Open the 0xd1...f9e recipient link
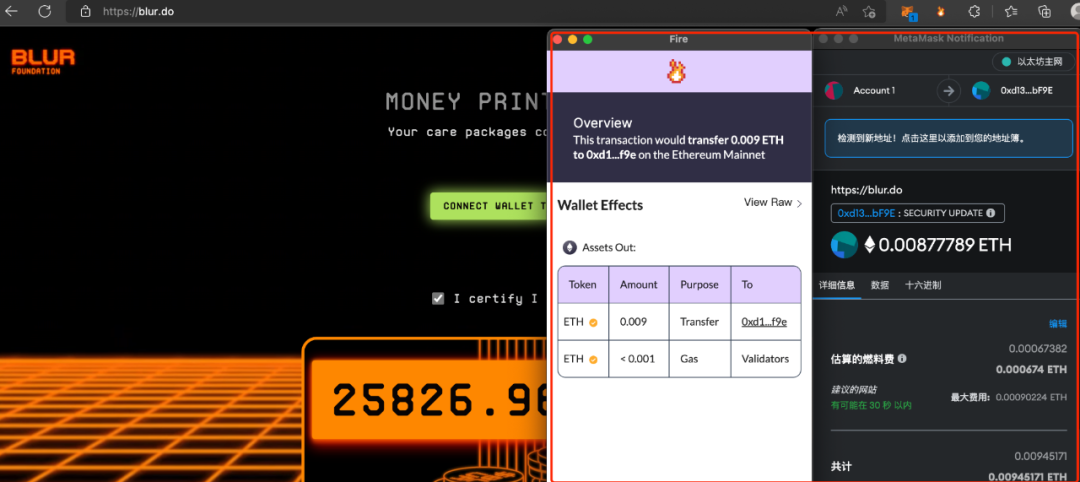Image resolution: width=1080 pixels, height=482 pixels. pos(764,322)
